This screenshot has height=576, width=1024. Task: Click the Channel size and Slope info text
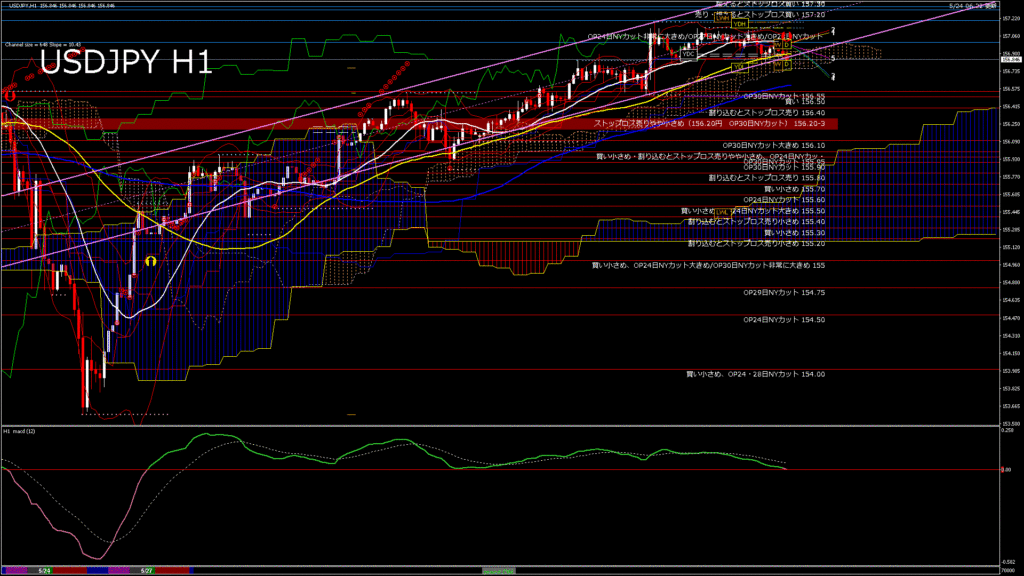click(43, 45)
